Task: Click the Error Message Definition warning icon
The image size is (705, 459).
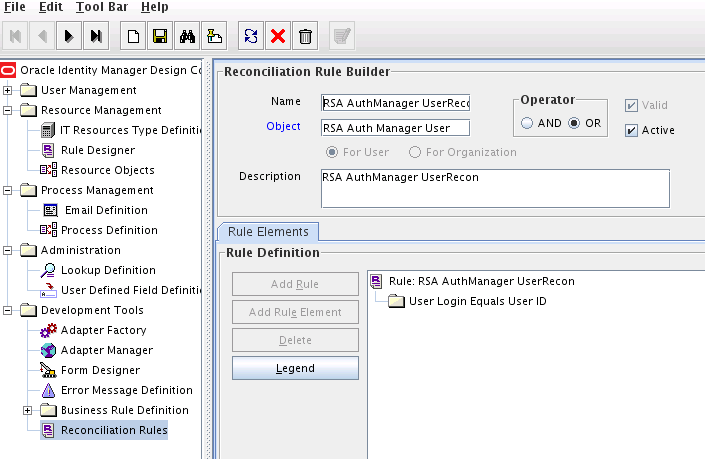Action: point(48,390)
